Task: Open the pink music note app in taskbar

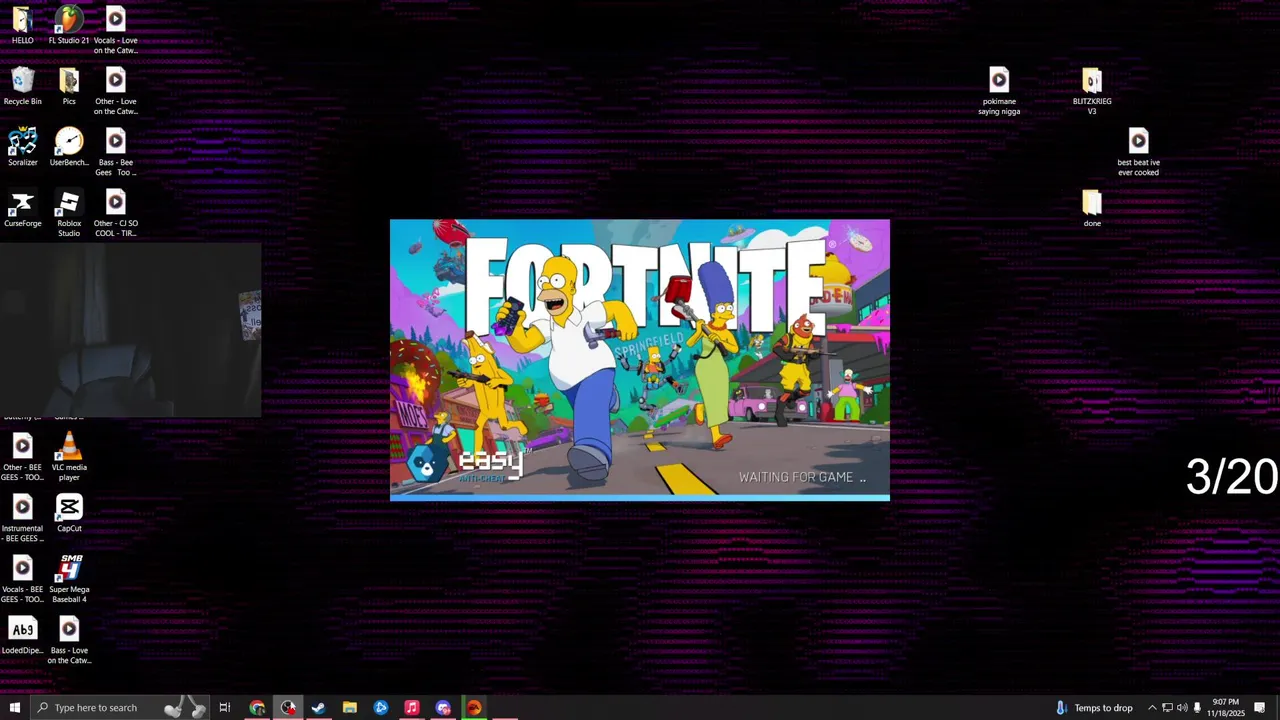Action: click(412, 708)
